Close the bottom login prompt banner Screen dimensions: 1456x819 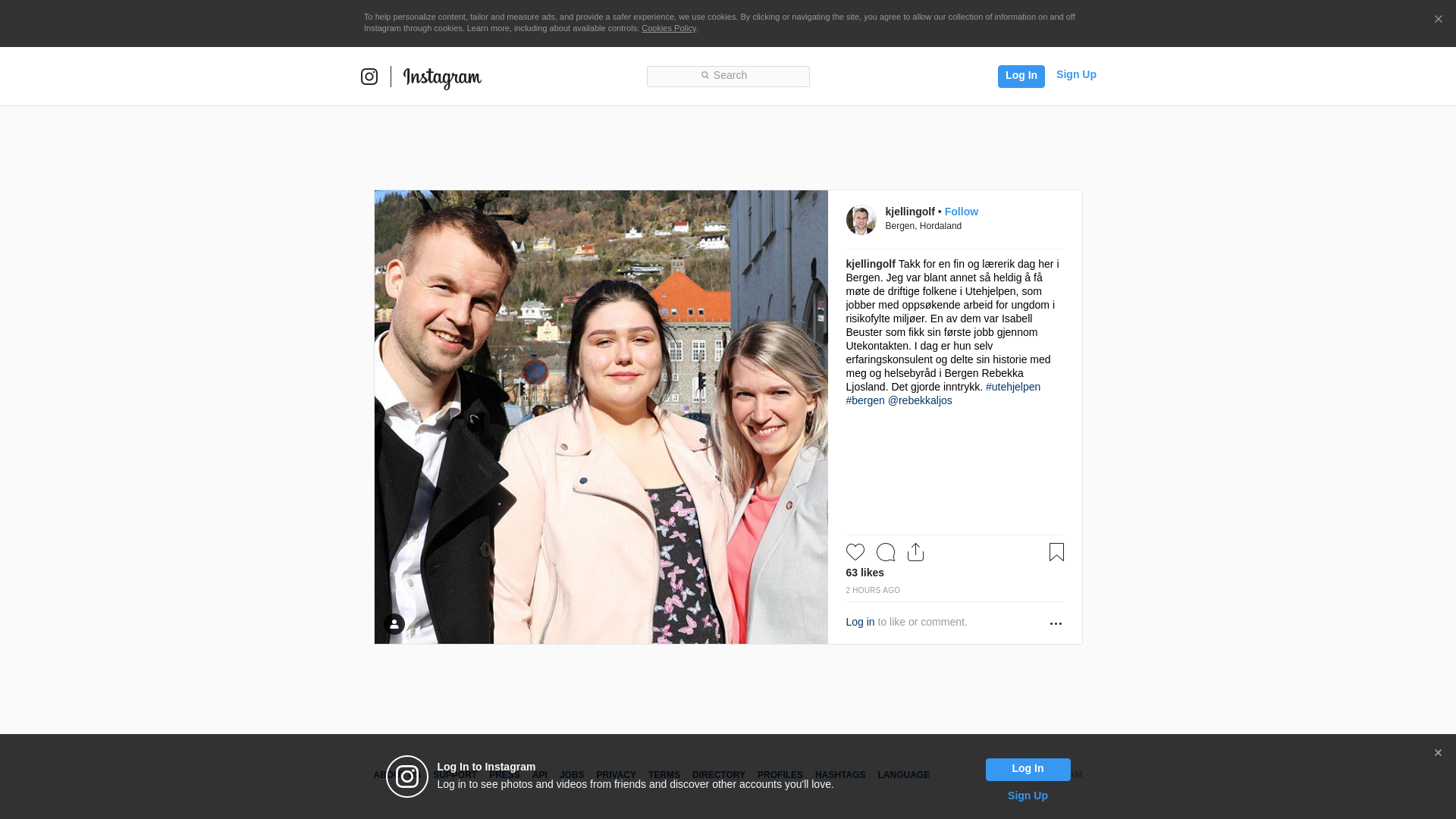pyautogui.click(x=1438, y=753)
